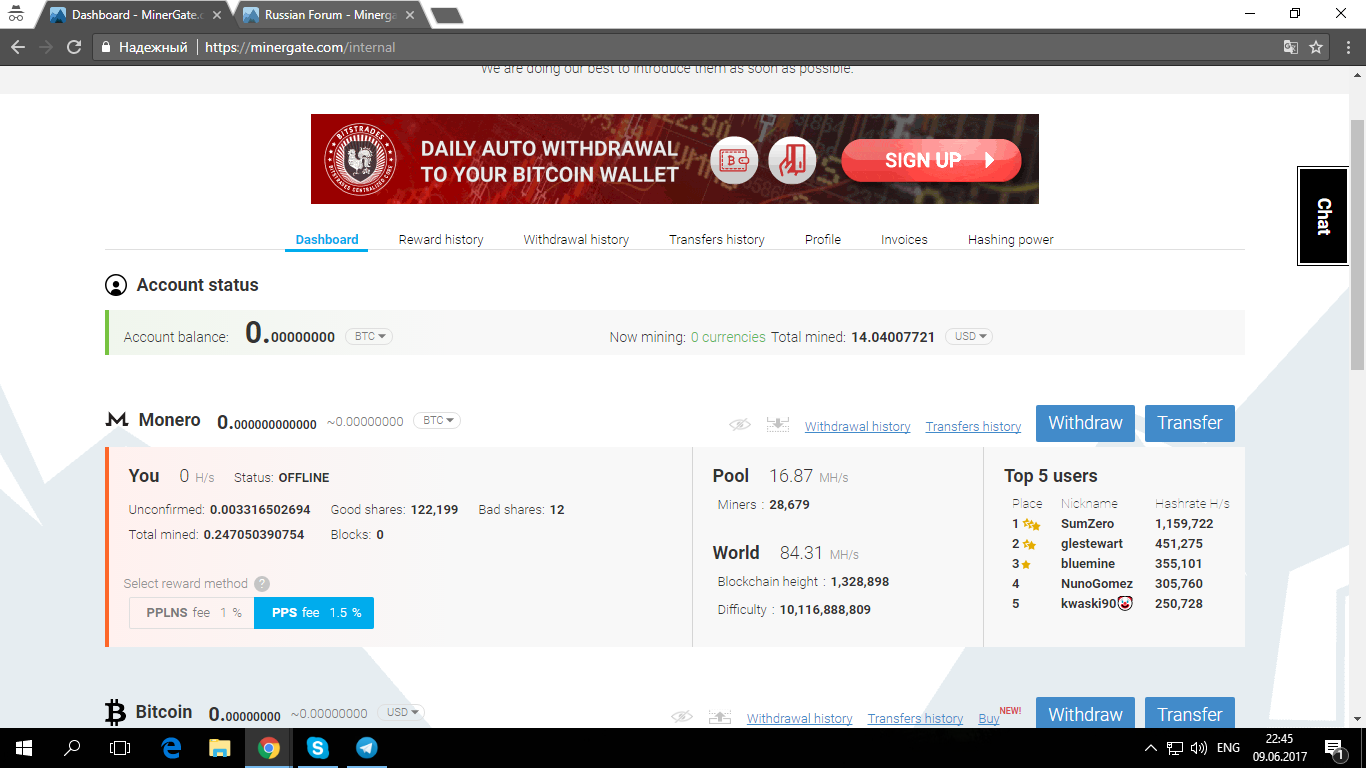Bookmark this page with the star icon
Image resolution: width=1366 pixels, height=768 pixels.
coord(1316,47)
